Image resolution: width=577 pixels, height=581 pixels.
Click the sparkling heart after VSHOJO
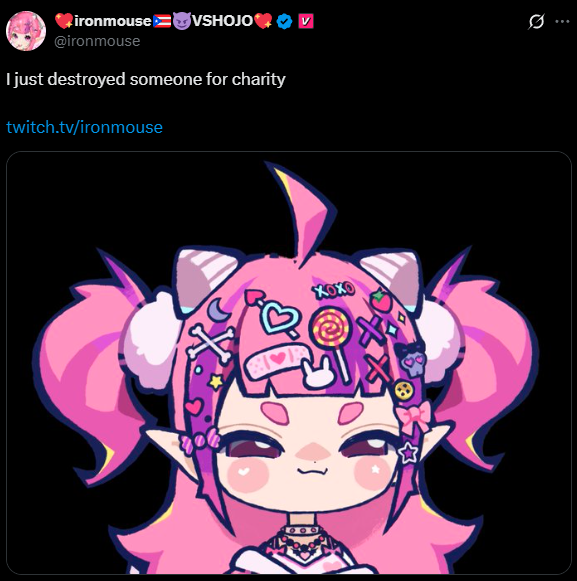(263, 21)
